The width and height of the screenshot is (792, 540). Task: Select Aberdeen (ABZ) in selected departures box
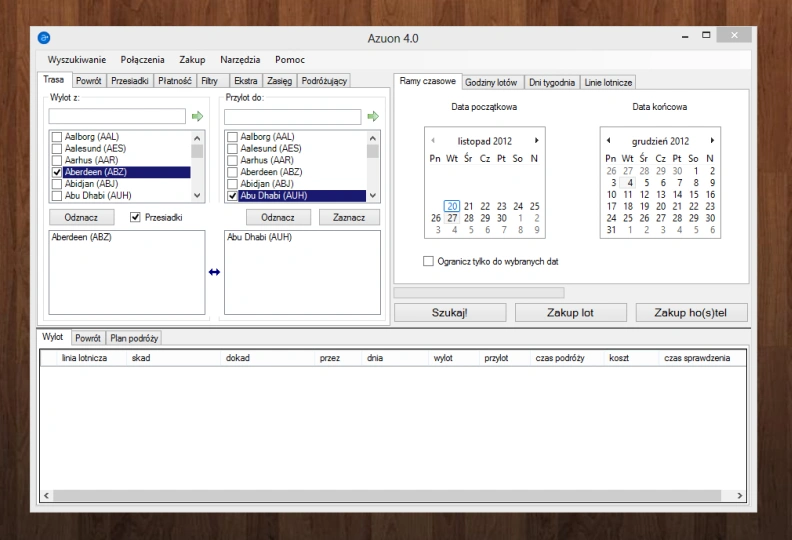tap(81, 237)
